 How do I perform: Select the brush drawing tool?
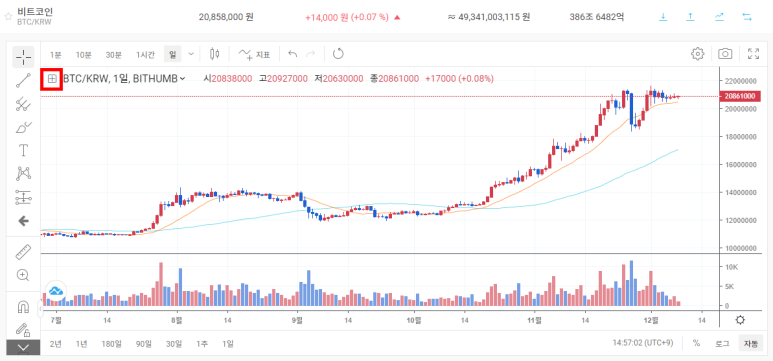tap(23, 128)
